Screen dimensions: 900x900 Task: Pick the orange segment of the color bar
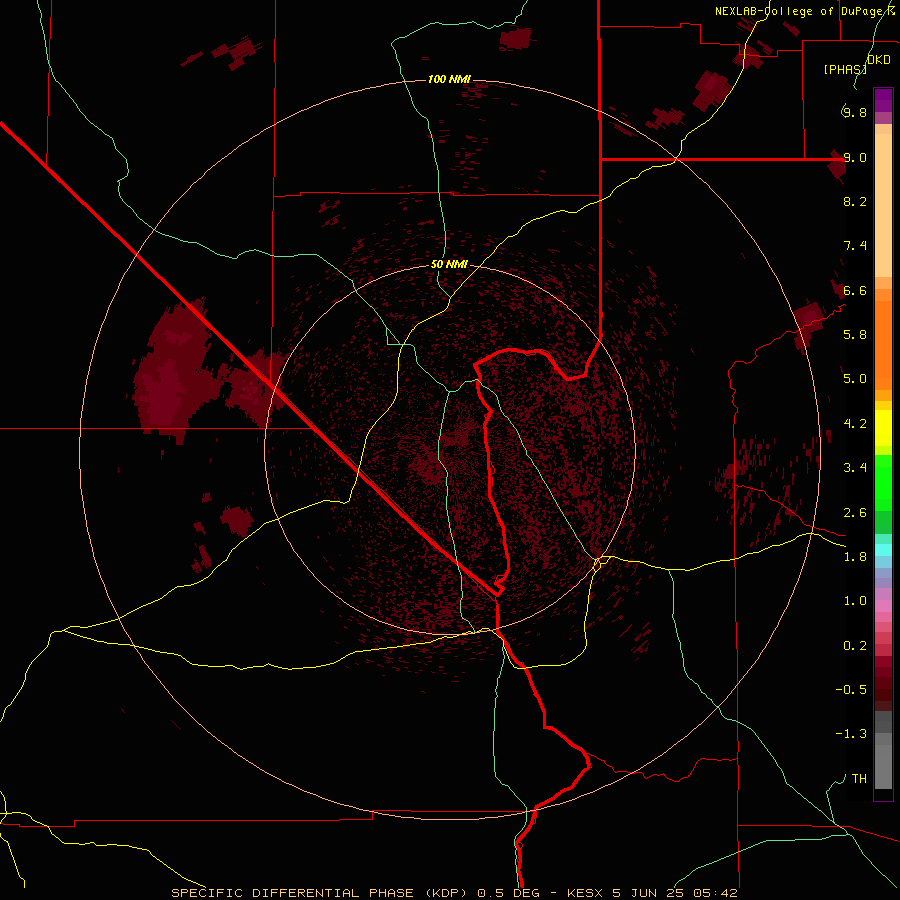[x=883, y=346]
